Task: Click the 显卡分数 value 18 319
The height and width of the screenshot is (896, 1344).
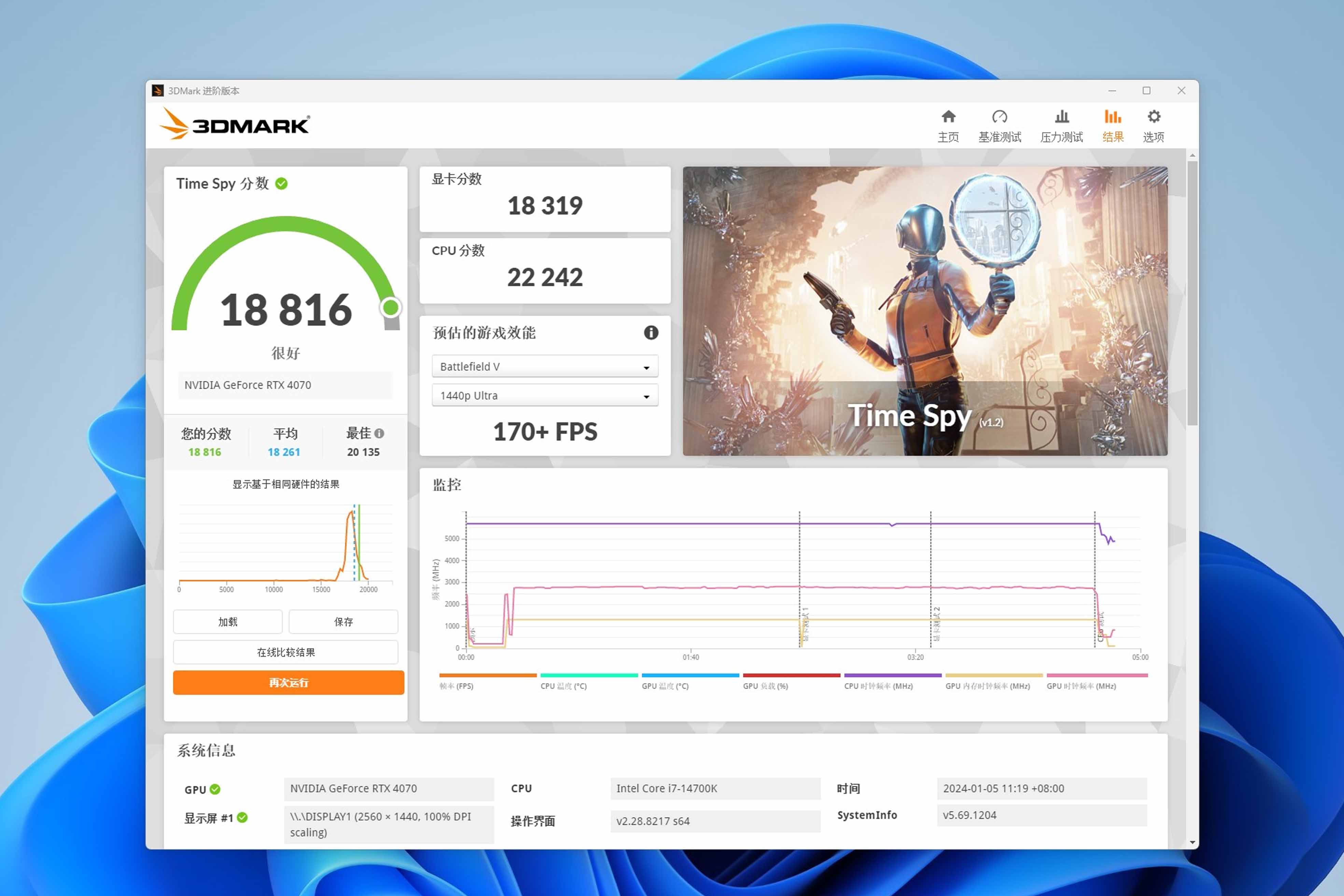Action: coord(545,206)
